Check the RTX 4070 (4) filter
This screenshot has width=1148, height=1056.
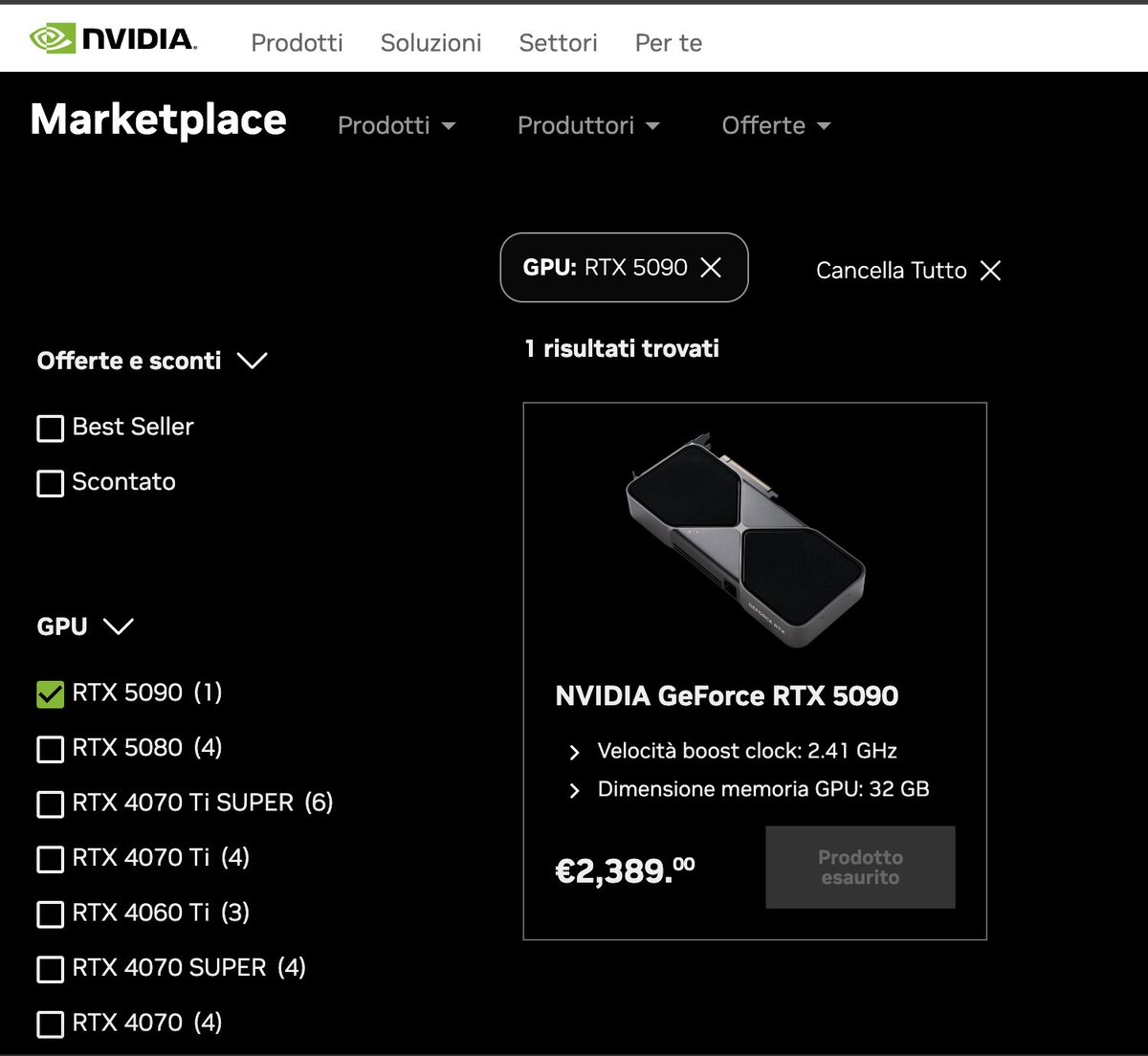pyautogui.click(x=50, y=1024)
